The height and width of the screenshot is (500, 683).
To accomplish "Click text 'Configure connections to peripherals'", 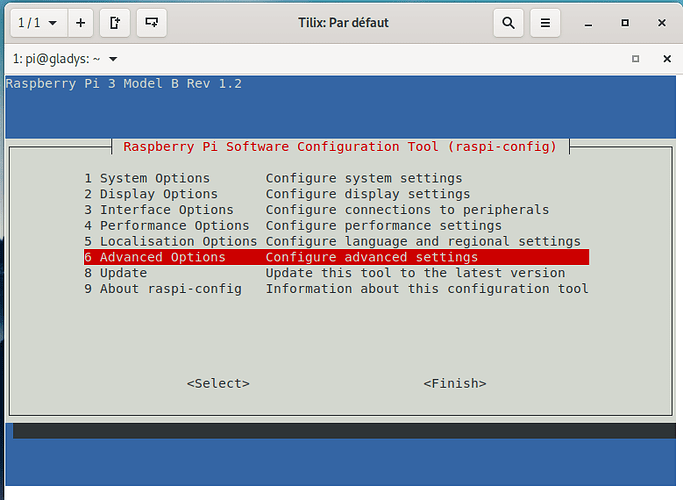I will [407, 209].
